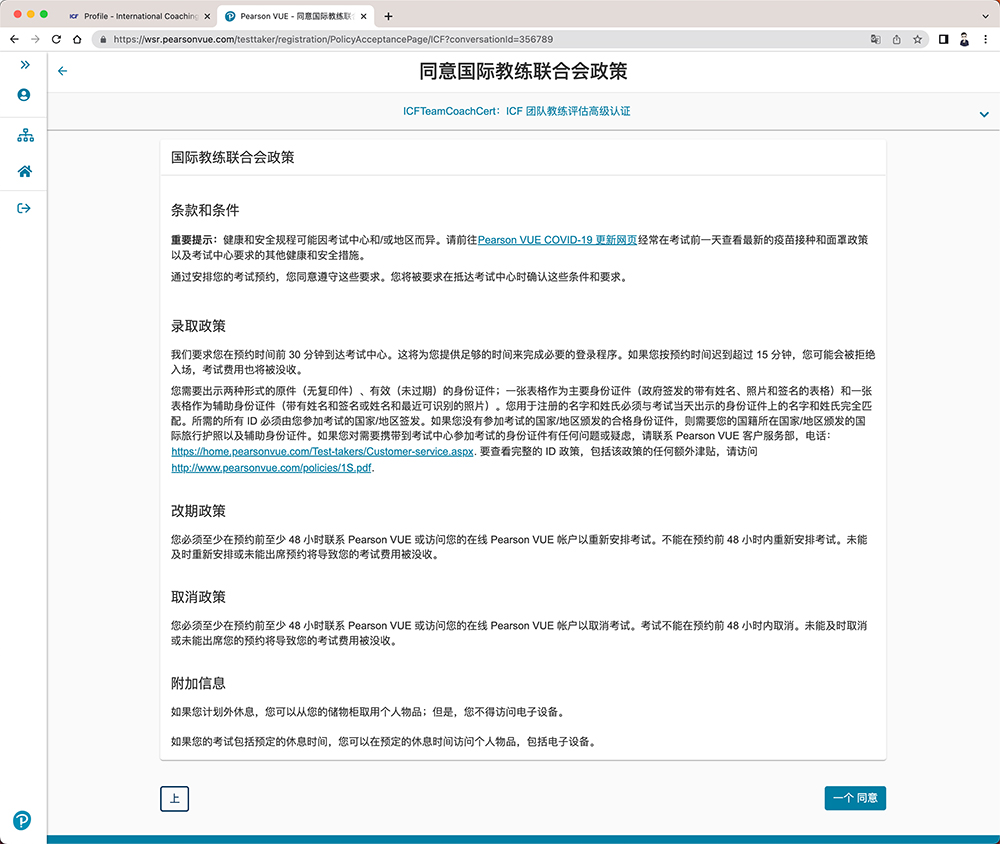Open the user profile icon in sidebar
Viewport: 1000px width, 844px height.
pyautogui.click(x=24, y=95)
